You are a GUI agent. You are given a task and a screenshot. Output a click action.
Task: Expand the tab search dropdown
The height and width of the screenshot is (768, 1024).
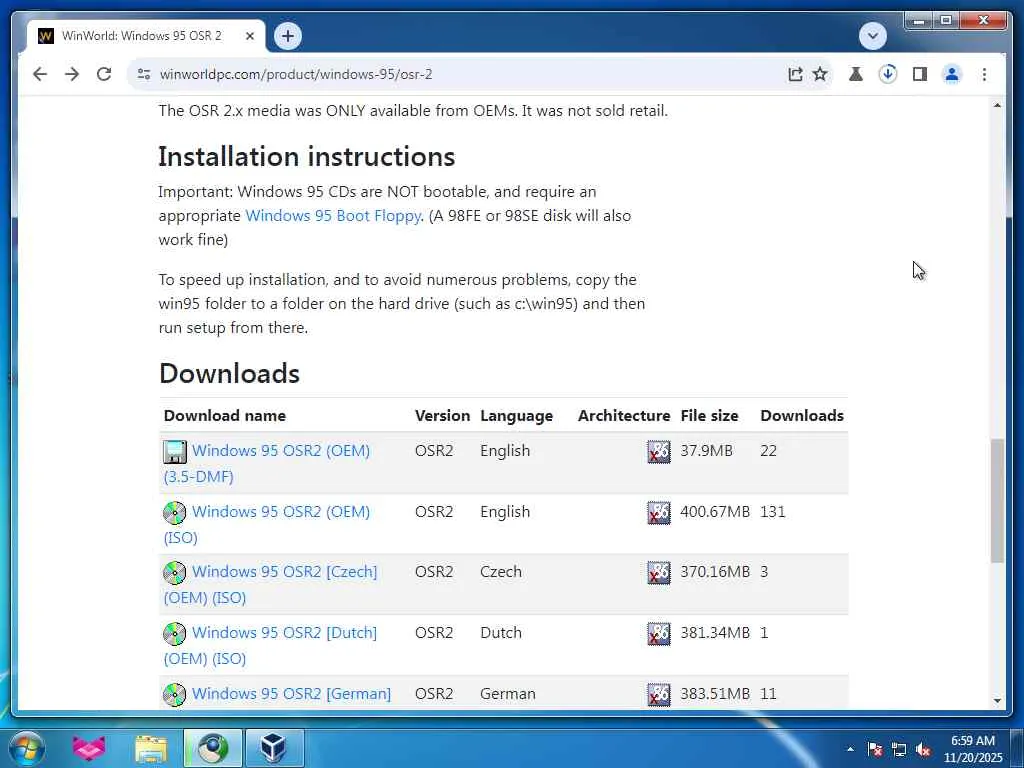[x=872, y=35]
